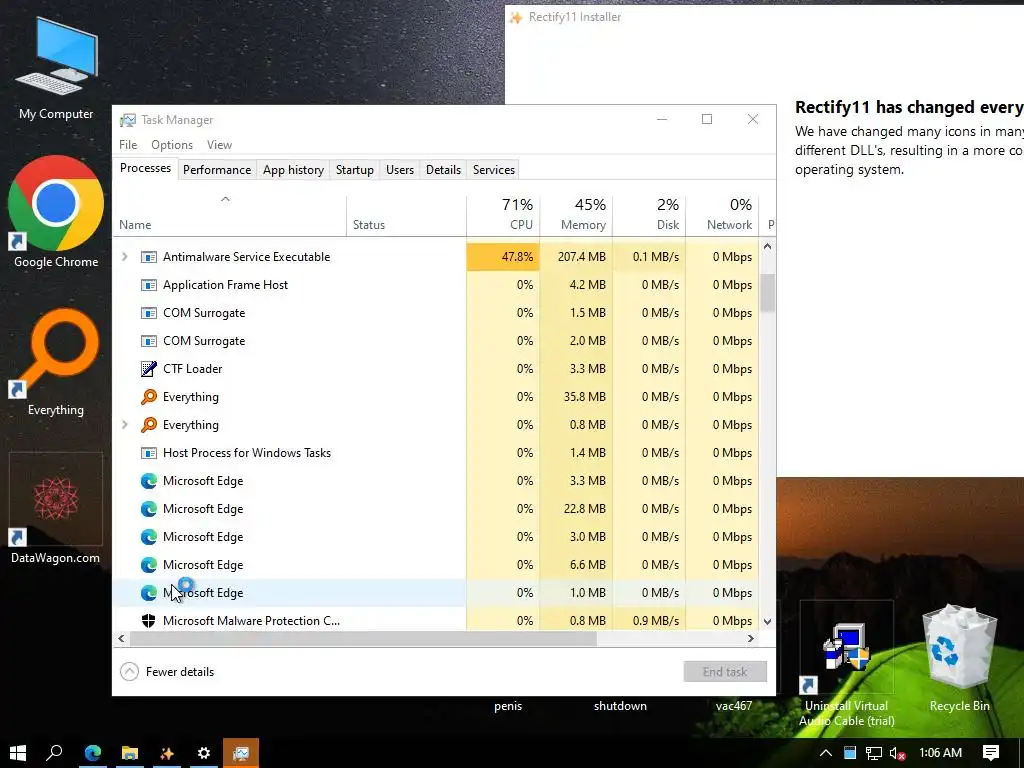Show hidden system tray icons
The width and height of the screenshot is (1024, 768).
point(825,753)
